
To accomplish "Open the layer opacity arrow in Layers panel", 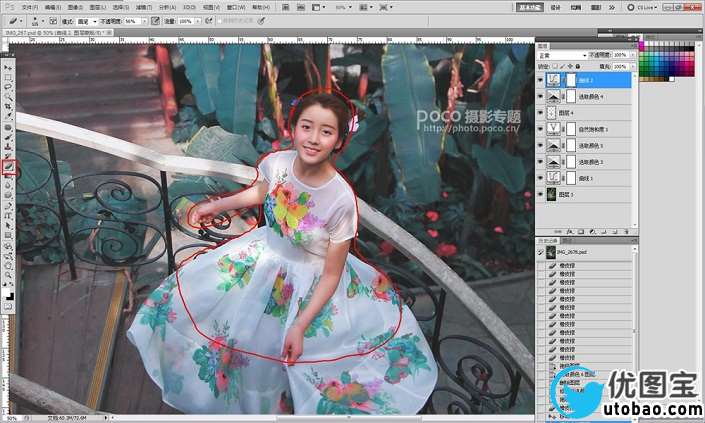I will (632, 55).
